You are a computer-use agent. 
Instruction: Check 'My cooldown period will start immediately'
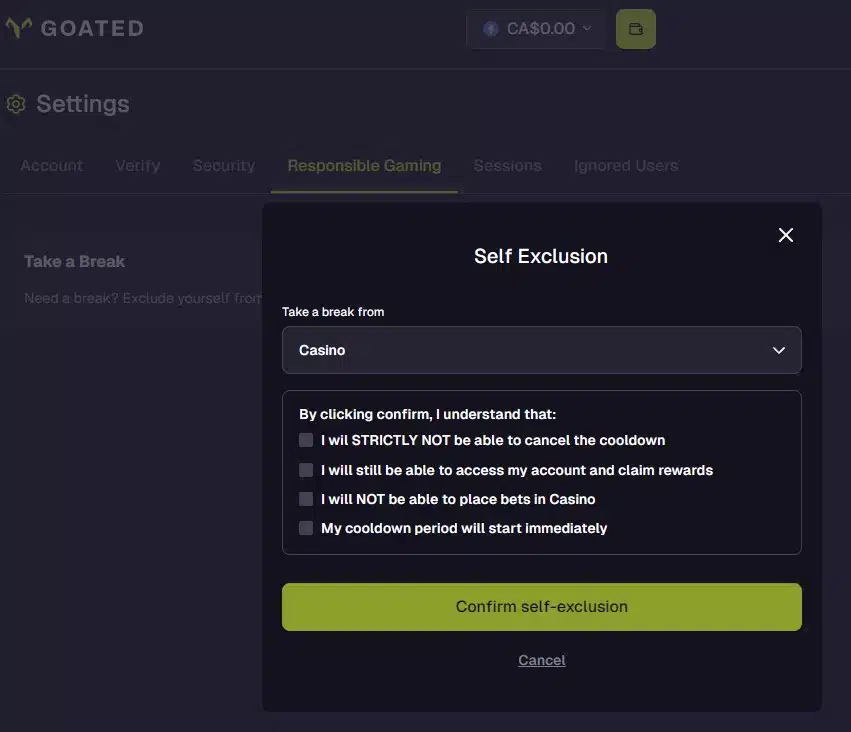(x=305, y=527)
